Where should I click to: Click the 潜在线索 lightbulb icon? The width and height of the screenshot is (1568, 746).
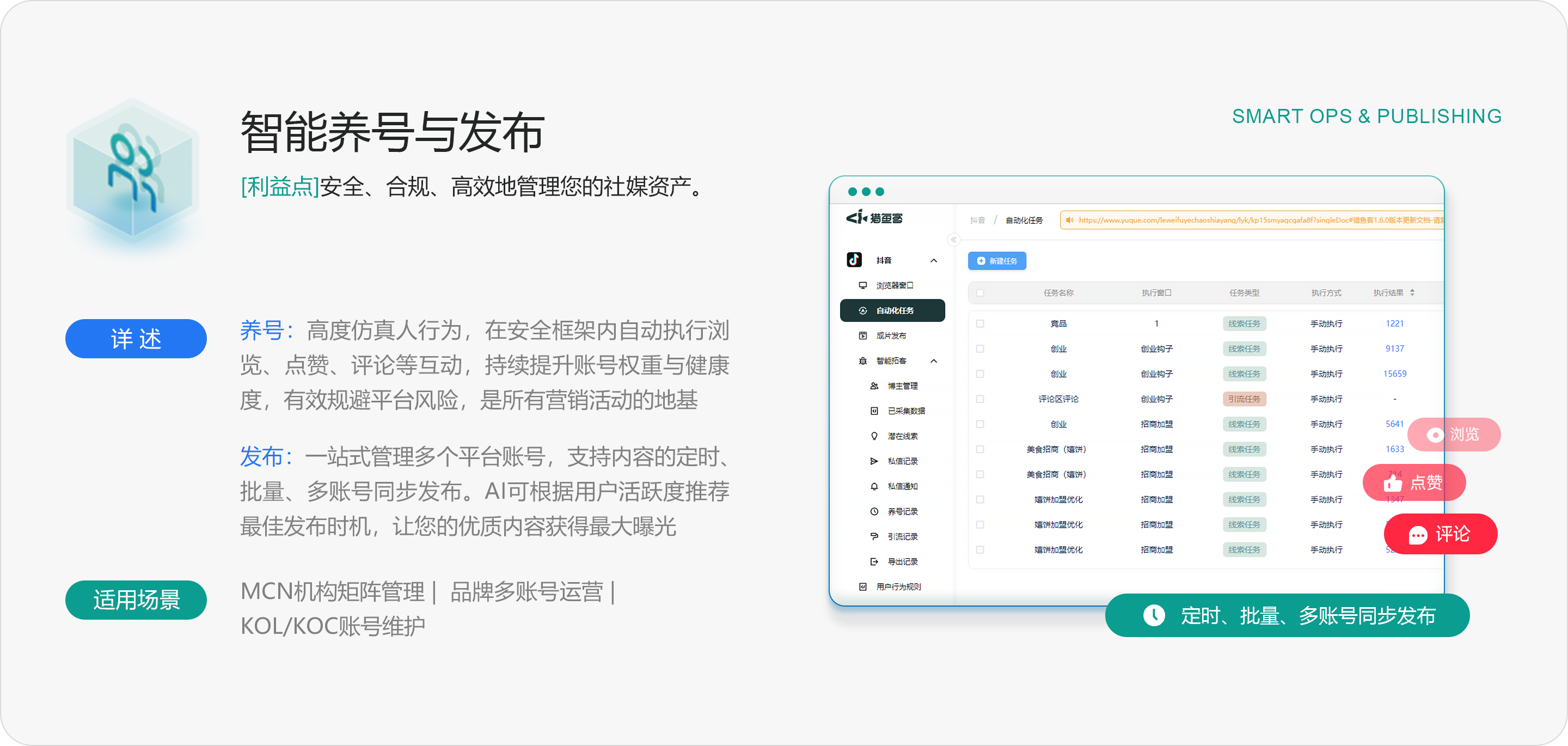(x=874, y=436)
